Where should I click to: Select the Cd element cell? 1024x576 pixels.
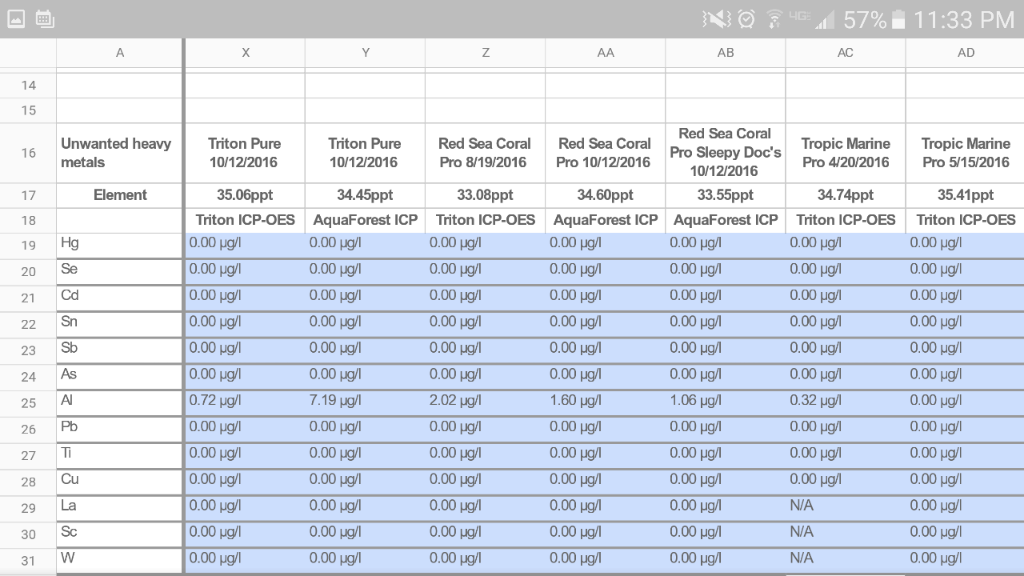[120, 298]
